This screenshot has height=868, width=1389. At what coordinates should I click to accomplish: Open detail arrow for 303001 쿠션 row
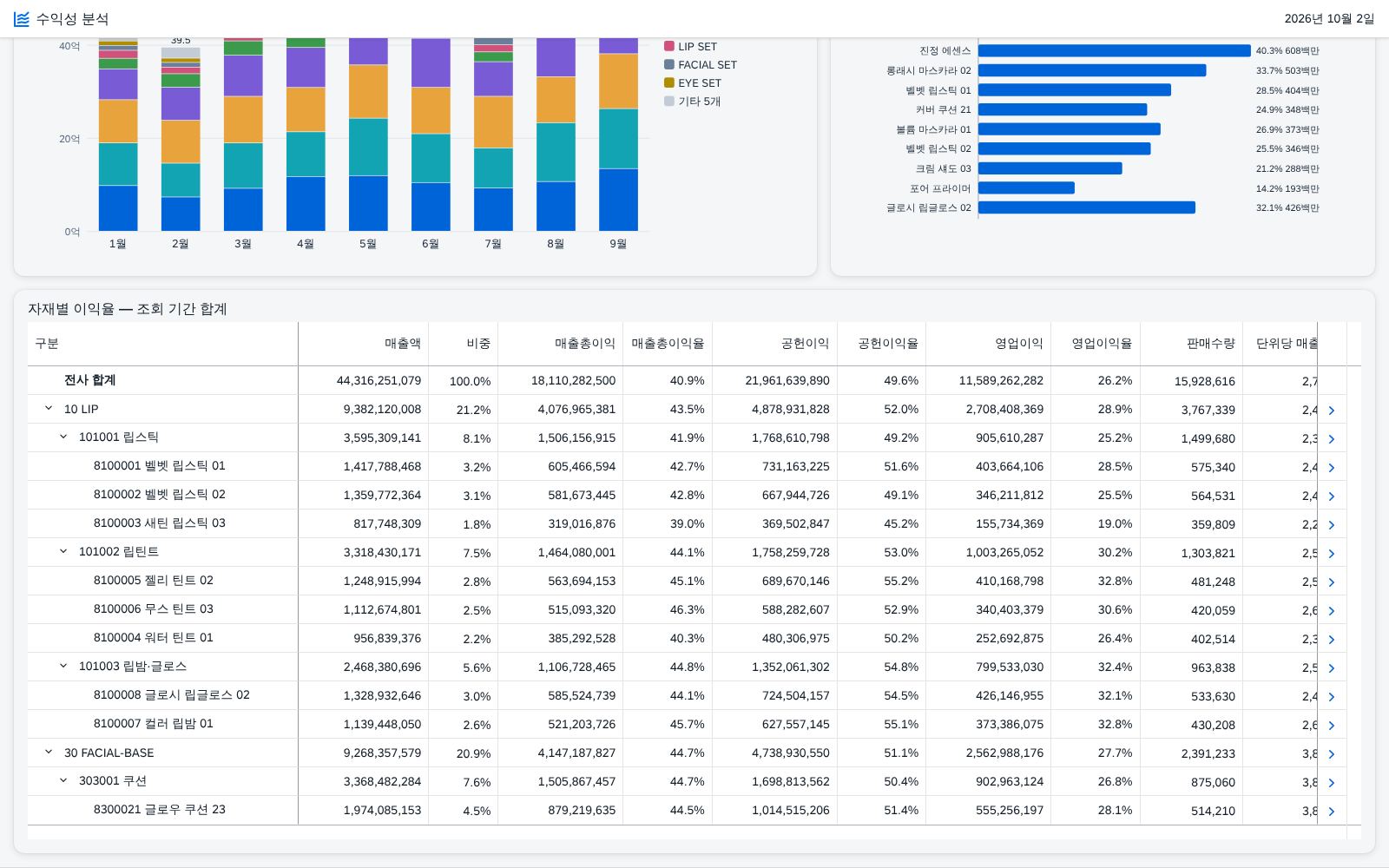(x=1332, y=783)
